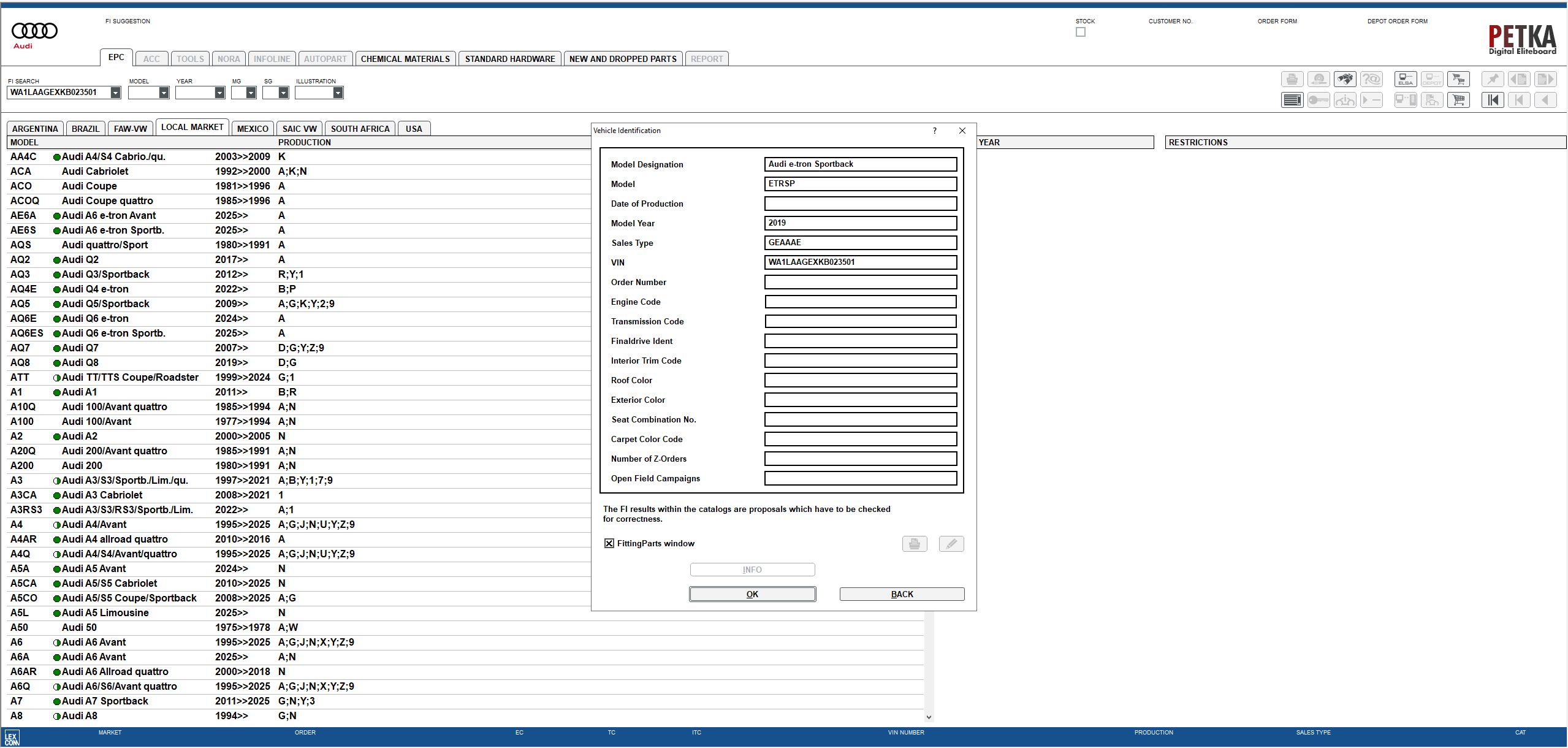1568x748 pixels.
Task: Select the FAW-VW market tab
Action: point(131,129)
